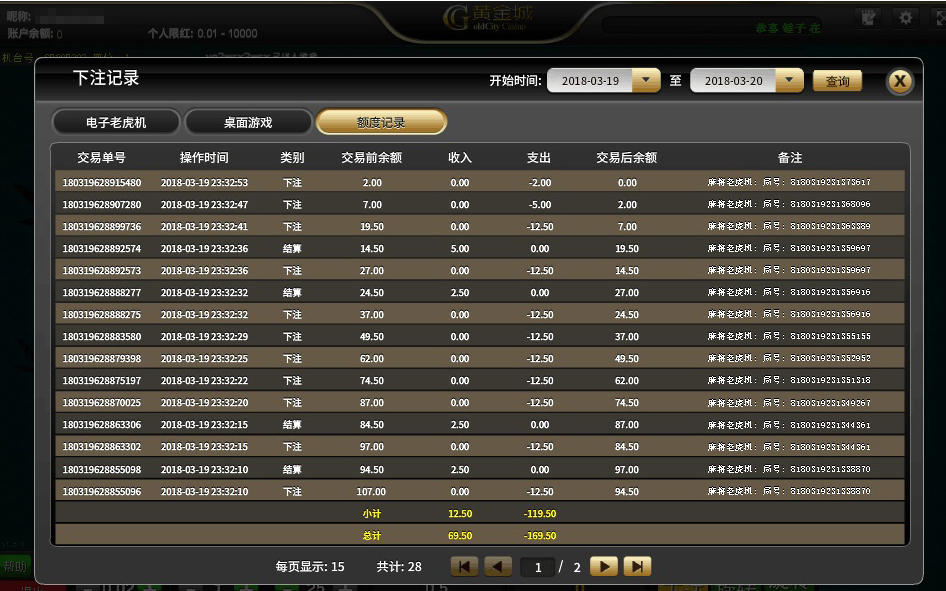Screen dimensions: 946x591
Task: Open the start date dropdown arrow
Action: click(x=646, y=80)
